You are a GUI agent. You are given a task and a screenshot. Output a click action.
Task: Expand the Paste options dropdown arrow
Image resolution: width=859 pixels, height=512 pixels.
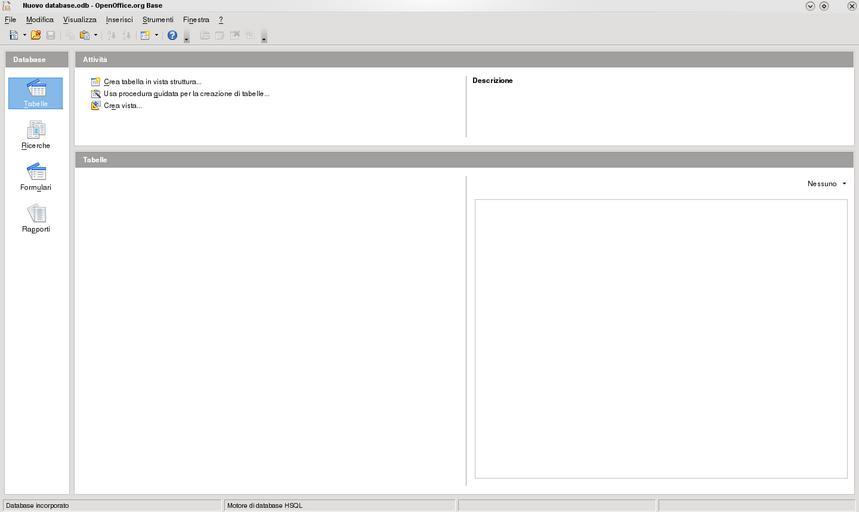click(95, 35)
